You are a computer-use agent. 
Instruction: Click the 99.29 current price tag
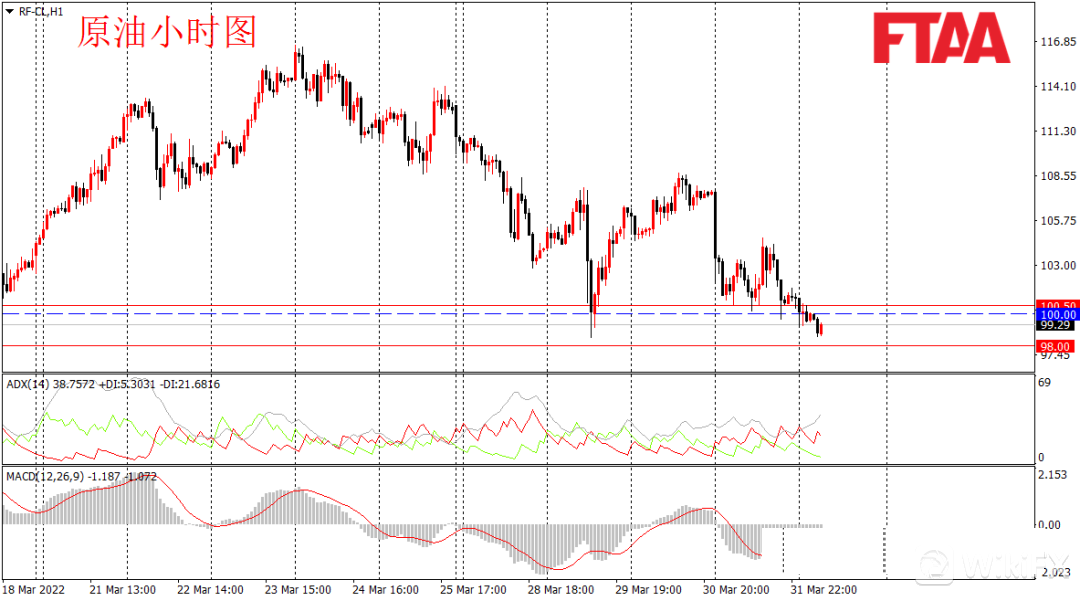pyautogui.click(x=1057, y=326)
